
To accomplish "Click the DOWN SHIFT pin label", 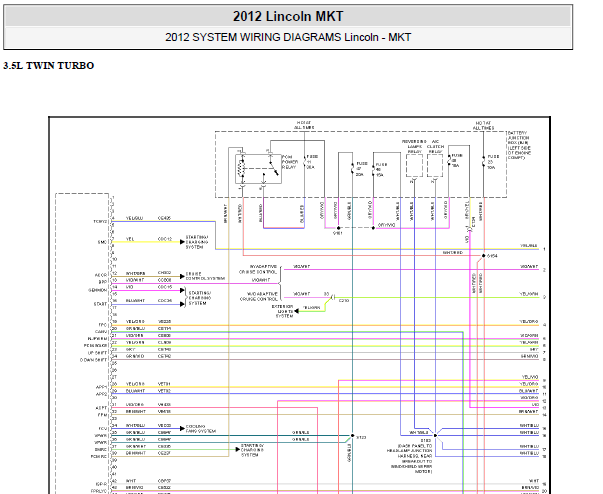I will 93,360.
